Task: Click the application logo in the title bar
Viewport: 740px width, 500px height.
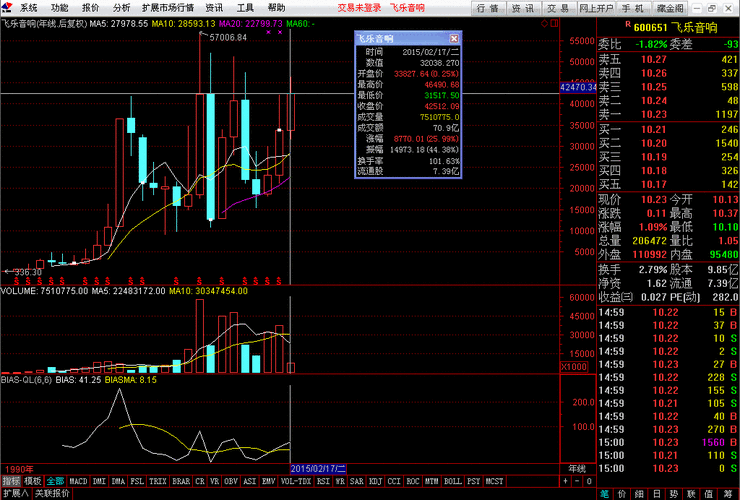Action: [x=7, y=8]
